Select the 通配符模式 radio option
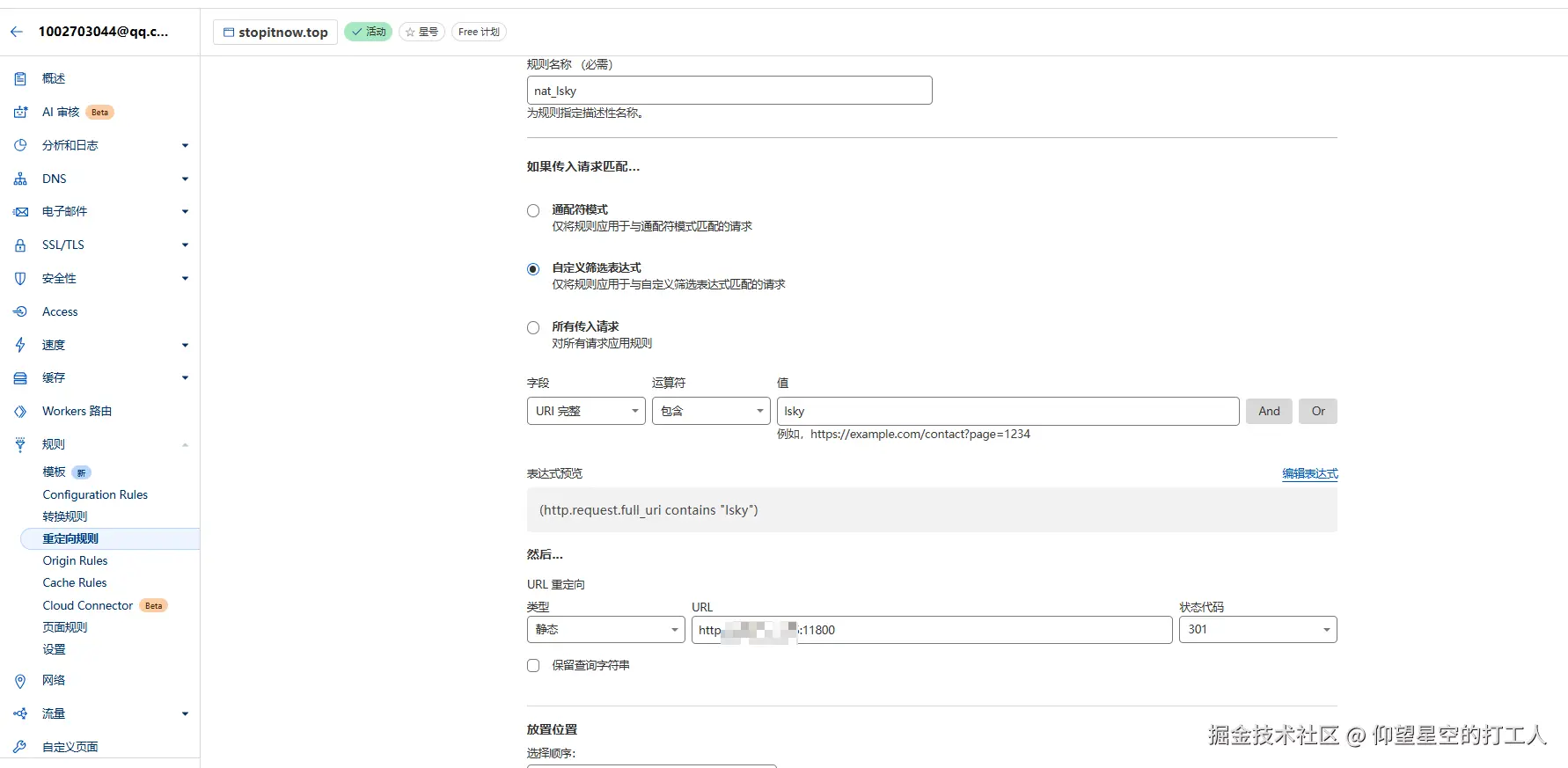Viewport: 1568px width, 768px height. [533, 210]
